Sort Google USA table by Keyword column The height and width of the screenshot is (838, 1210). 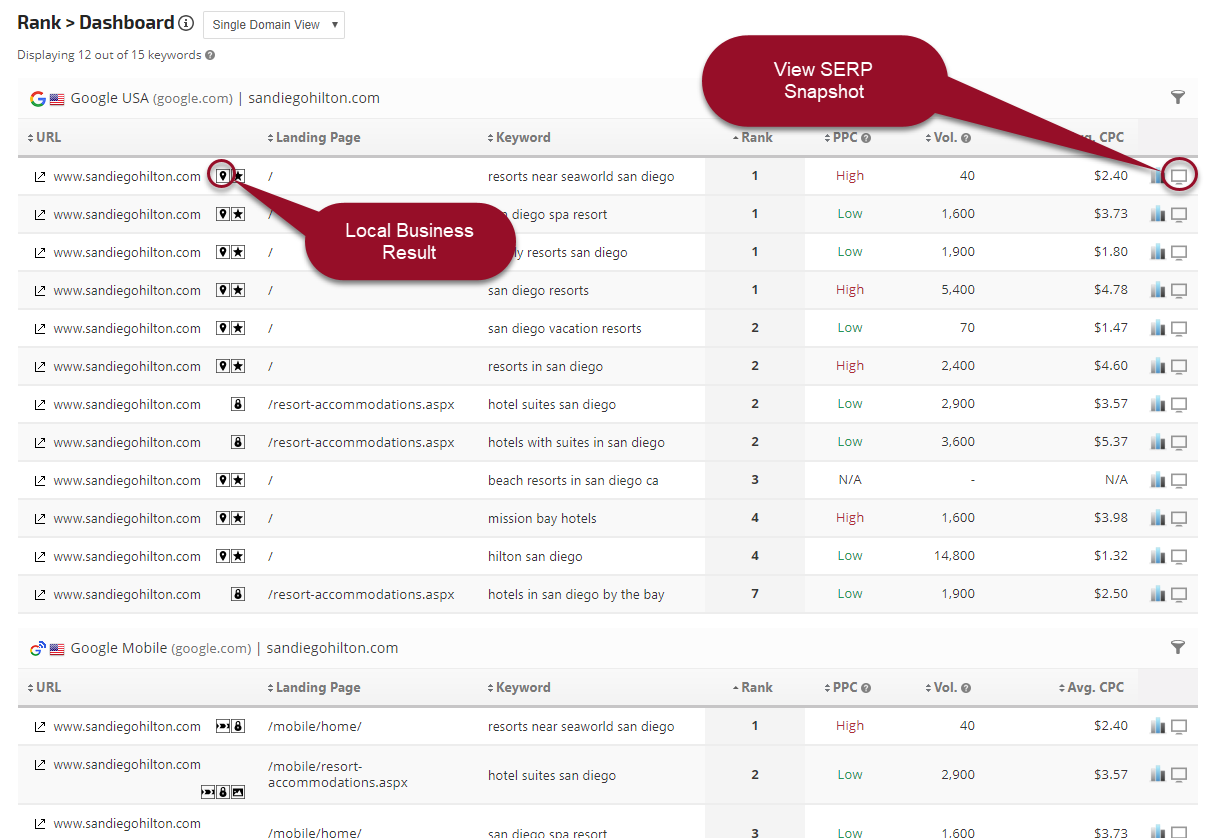coord(519,137)
